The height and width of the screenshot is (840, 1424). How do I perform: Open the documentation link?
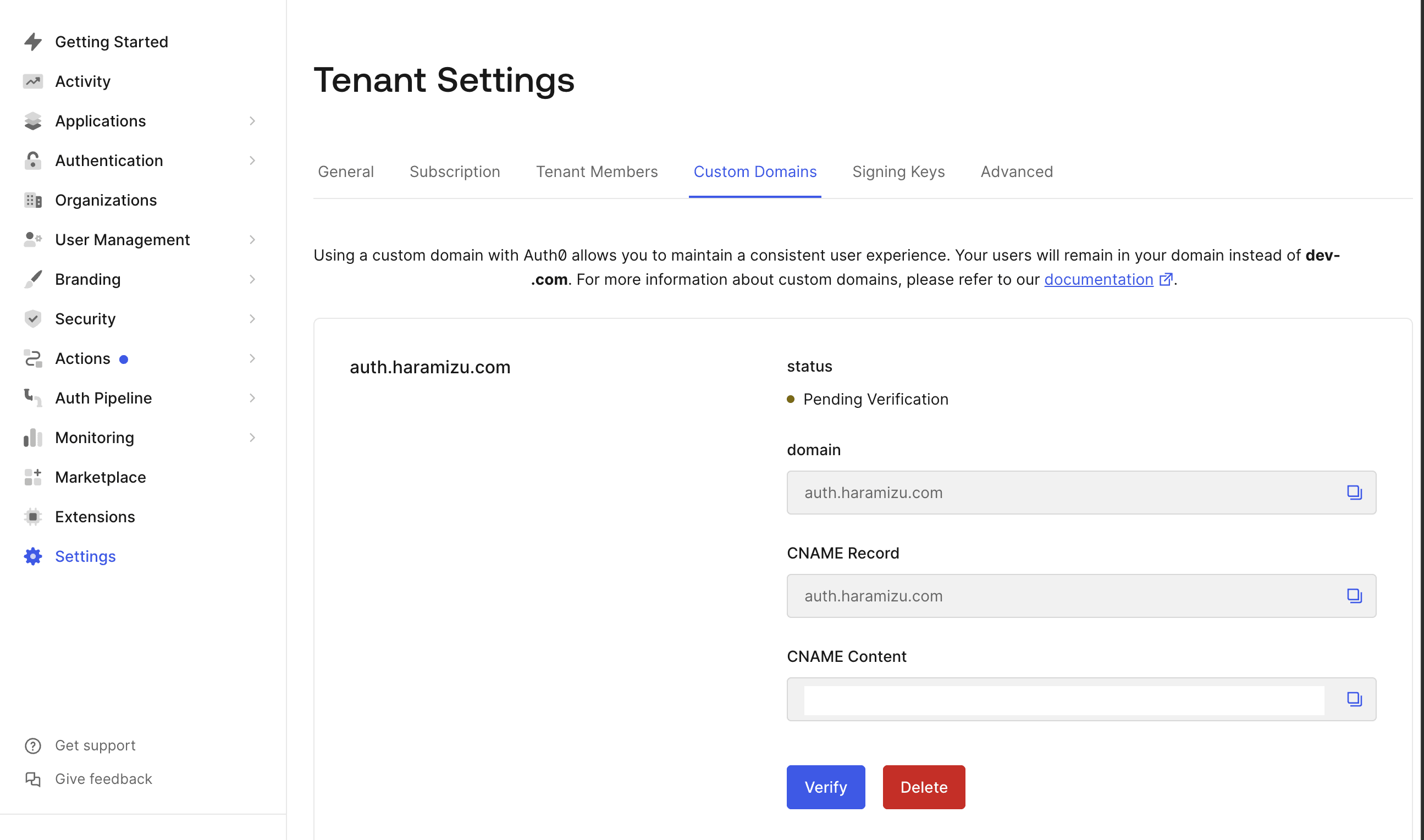[1099, 280]
